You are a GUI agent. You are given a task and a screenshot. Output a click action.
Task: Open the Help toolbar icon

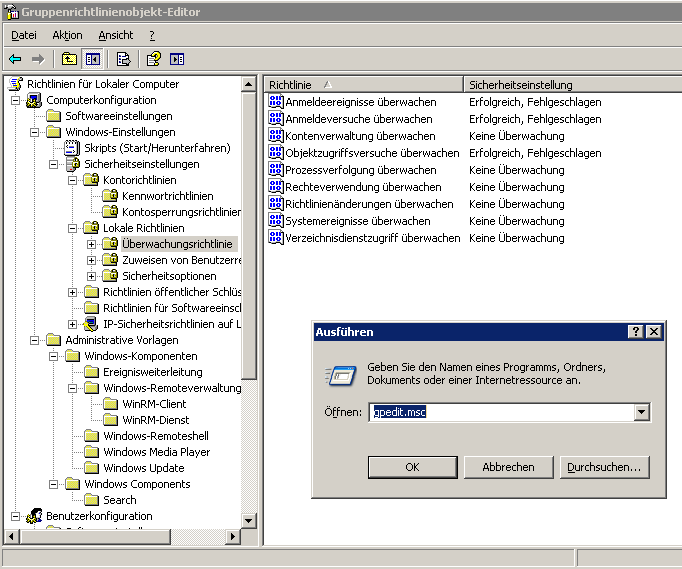click(x=154, y=59)
